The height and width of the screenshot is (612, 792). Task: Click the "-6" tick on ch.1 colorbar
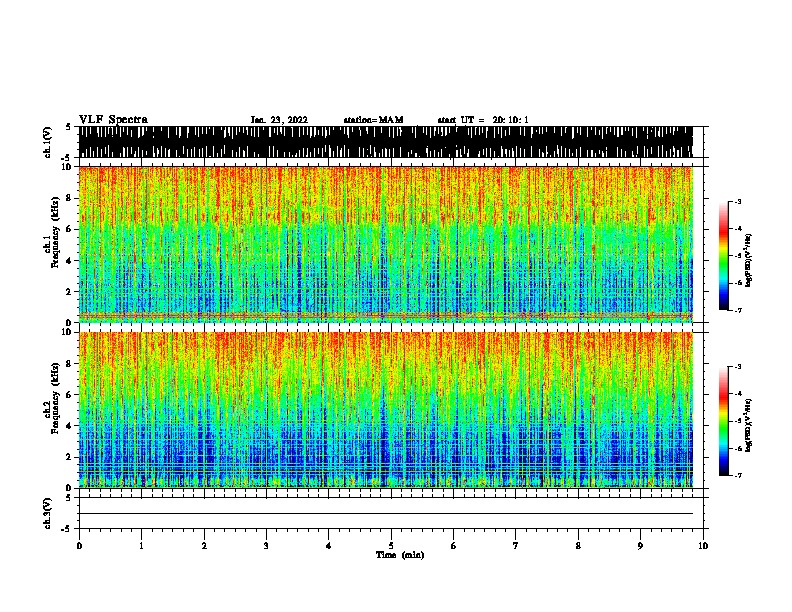[738, 283]
